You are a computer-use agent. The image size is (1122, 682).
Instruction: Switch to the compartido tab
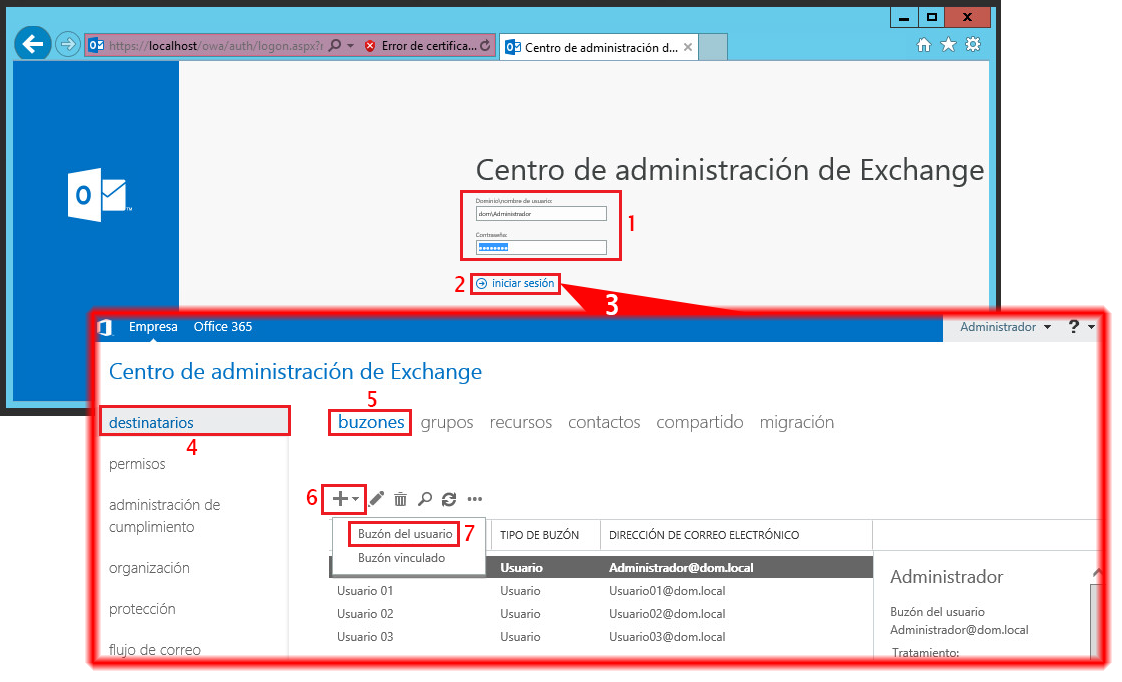(x=700, y=422)
